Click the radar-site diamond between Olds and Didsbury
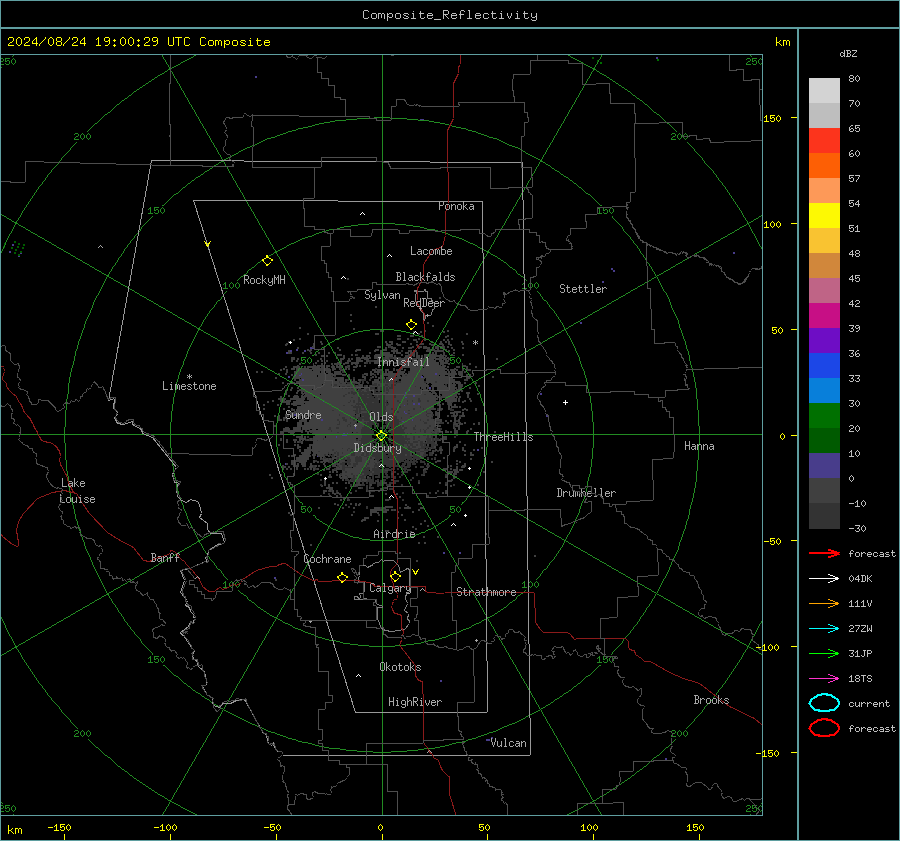This screenshot has width=900, height=841. [x=381, y=436]
